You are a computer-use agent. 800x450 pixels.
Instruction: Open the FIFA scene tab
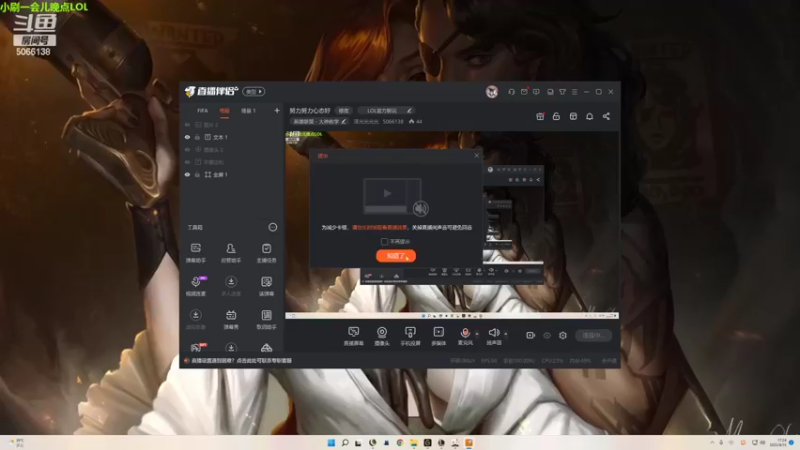[x=203, y=111]
